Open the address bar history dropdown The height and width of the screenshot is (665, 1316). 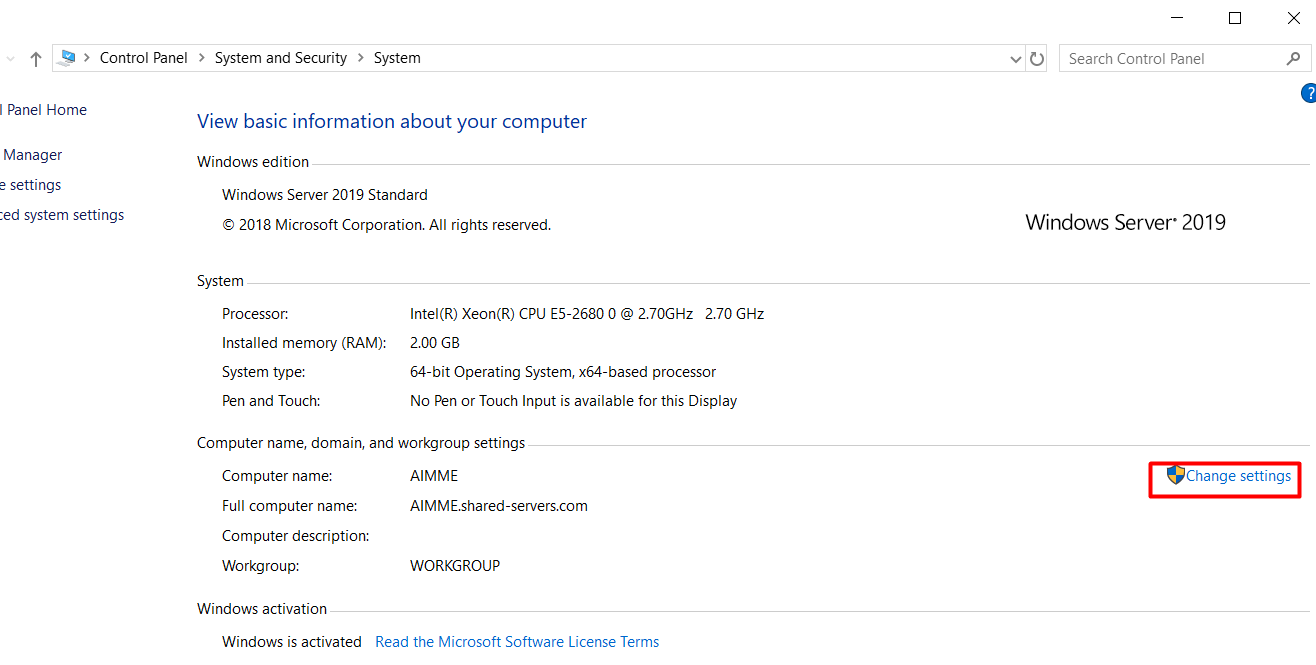click(x=1015, y=58)
